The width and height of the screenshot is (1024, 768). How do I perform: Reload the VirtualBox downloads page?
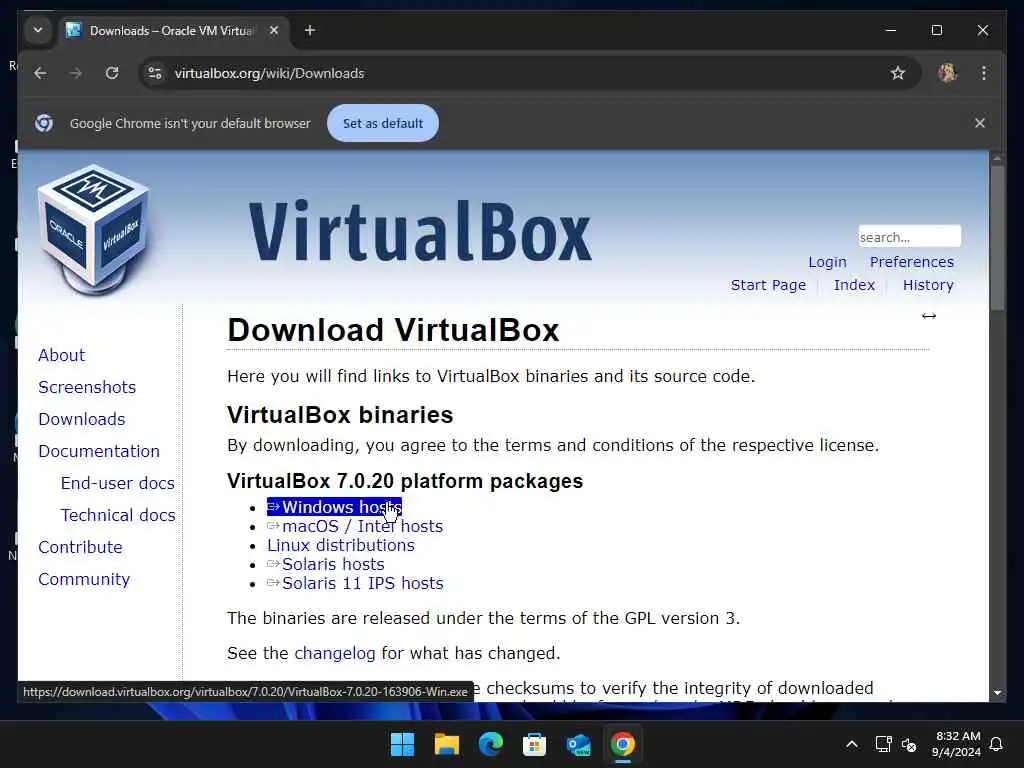112,73
